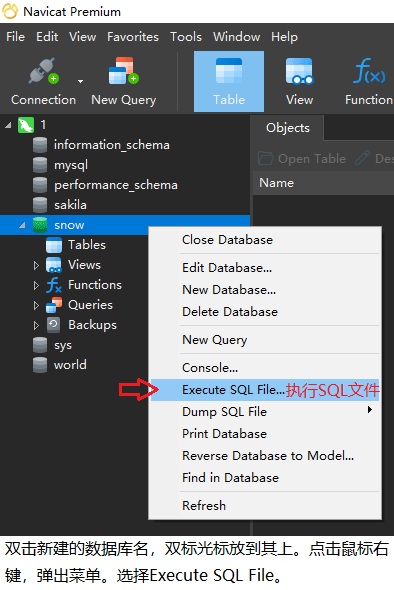Expand the Views tree node
The width and height of the screenshot is (394, 590).
point(36,265)
